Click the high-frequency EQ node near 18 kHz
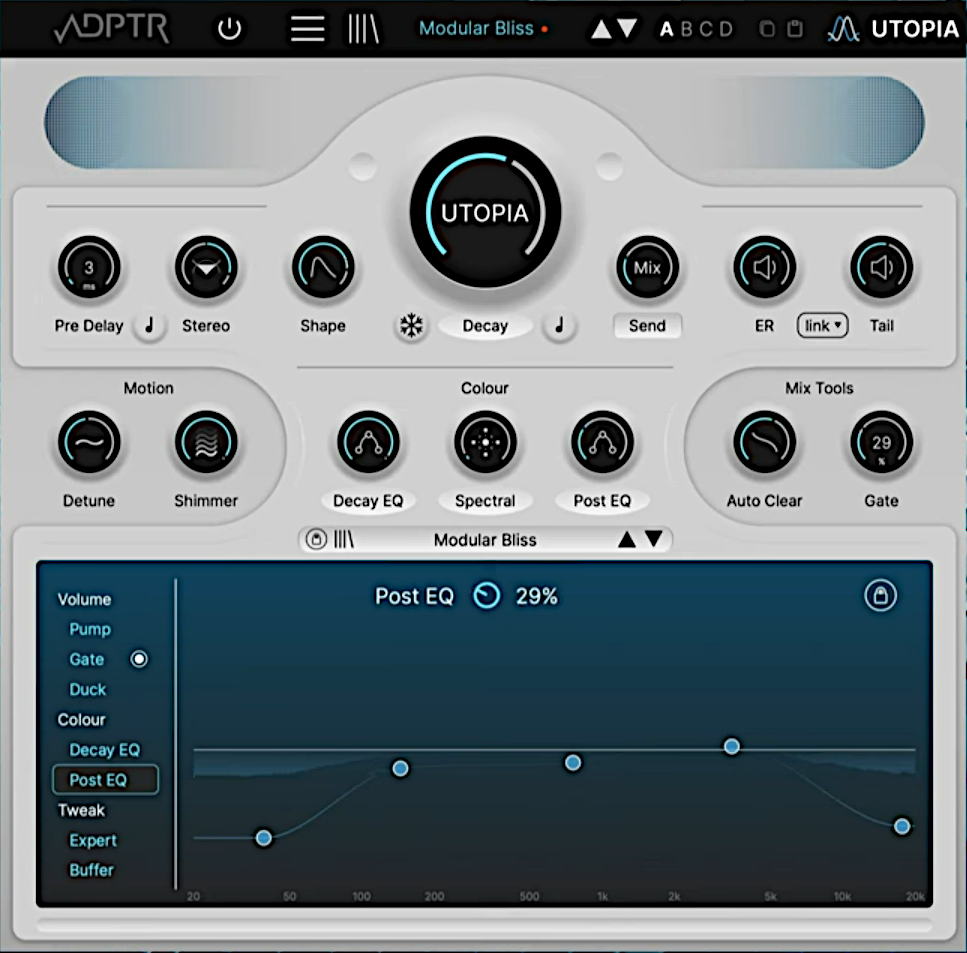967x953 pixels. click(x=902, y=826)
